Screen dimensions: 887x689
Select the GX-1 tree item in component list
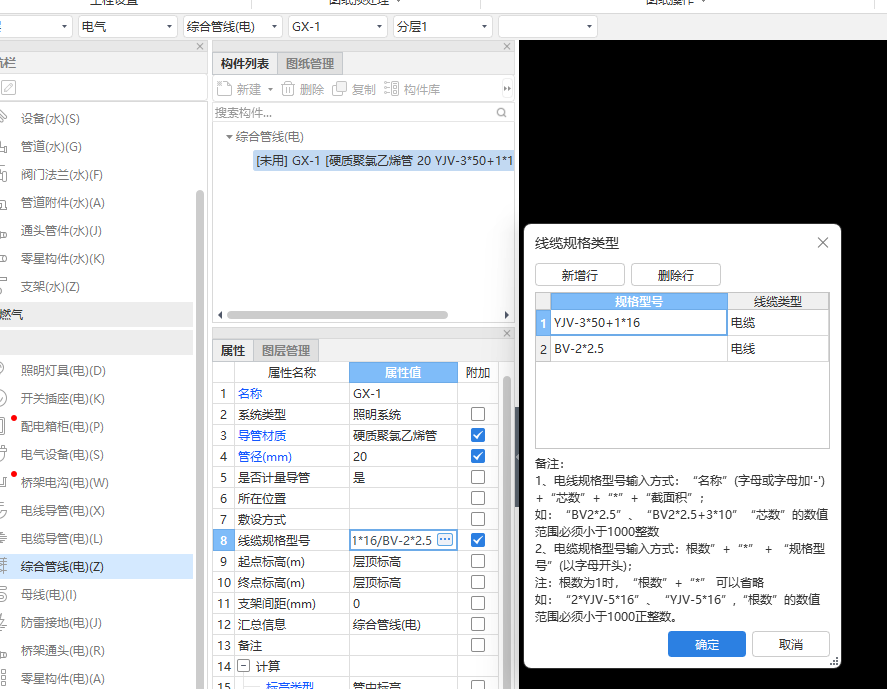tap(384, 161)
